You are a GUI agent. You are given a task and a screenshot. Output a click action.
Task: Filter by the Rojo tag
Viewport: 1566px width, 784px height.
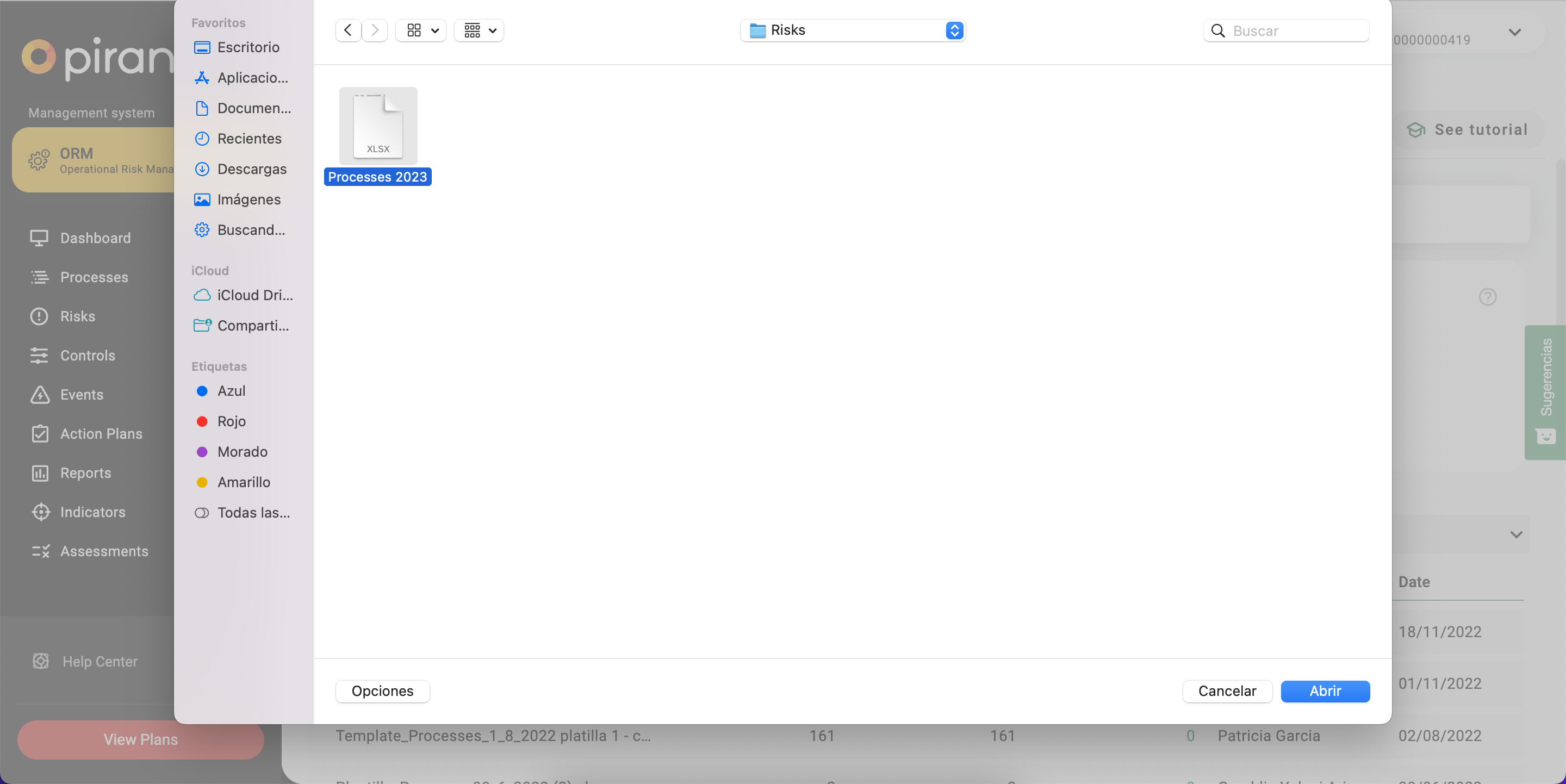(231, 421)
